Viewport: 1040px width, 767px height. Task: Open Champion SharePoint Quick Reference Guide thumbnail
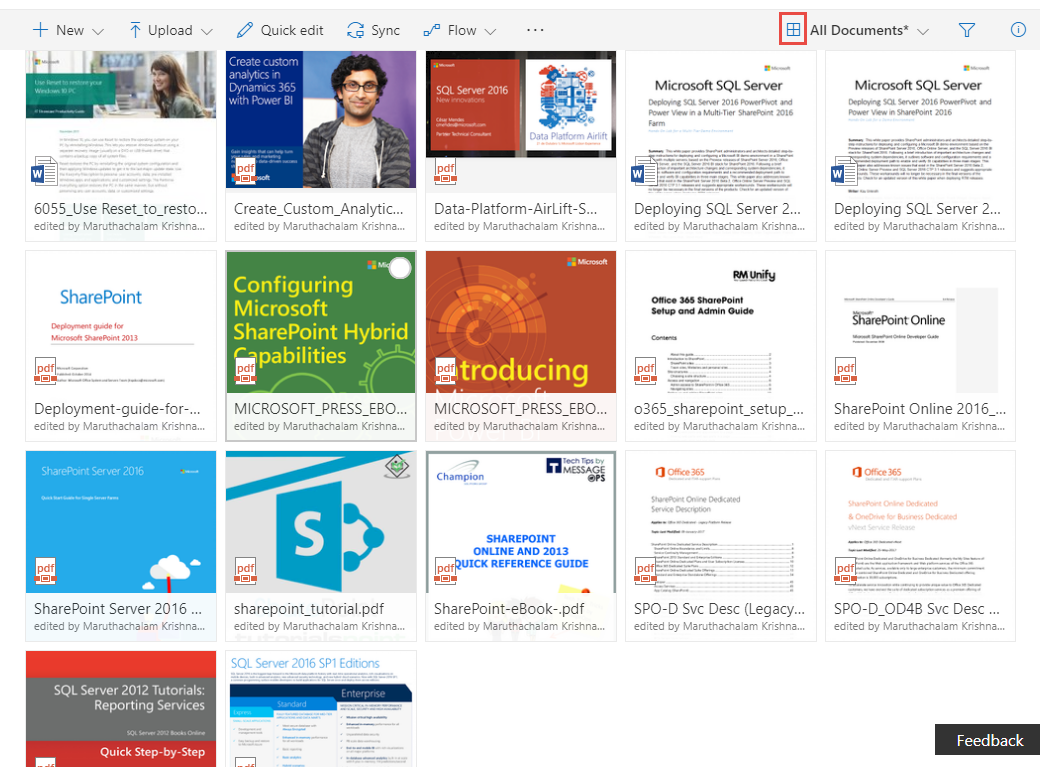521,522
